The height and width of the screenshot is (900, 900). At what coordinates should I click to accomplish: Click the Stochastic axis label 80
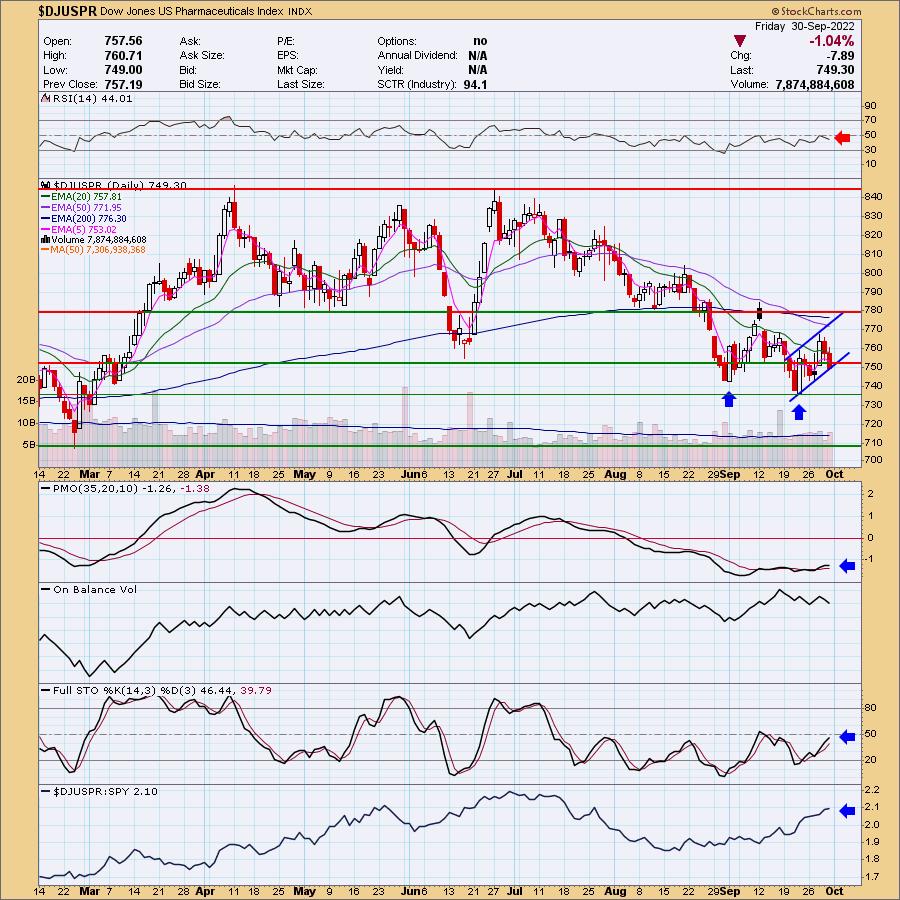(871, 708)
